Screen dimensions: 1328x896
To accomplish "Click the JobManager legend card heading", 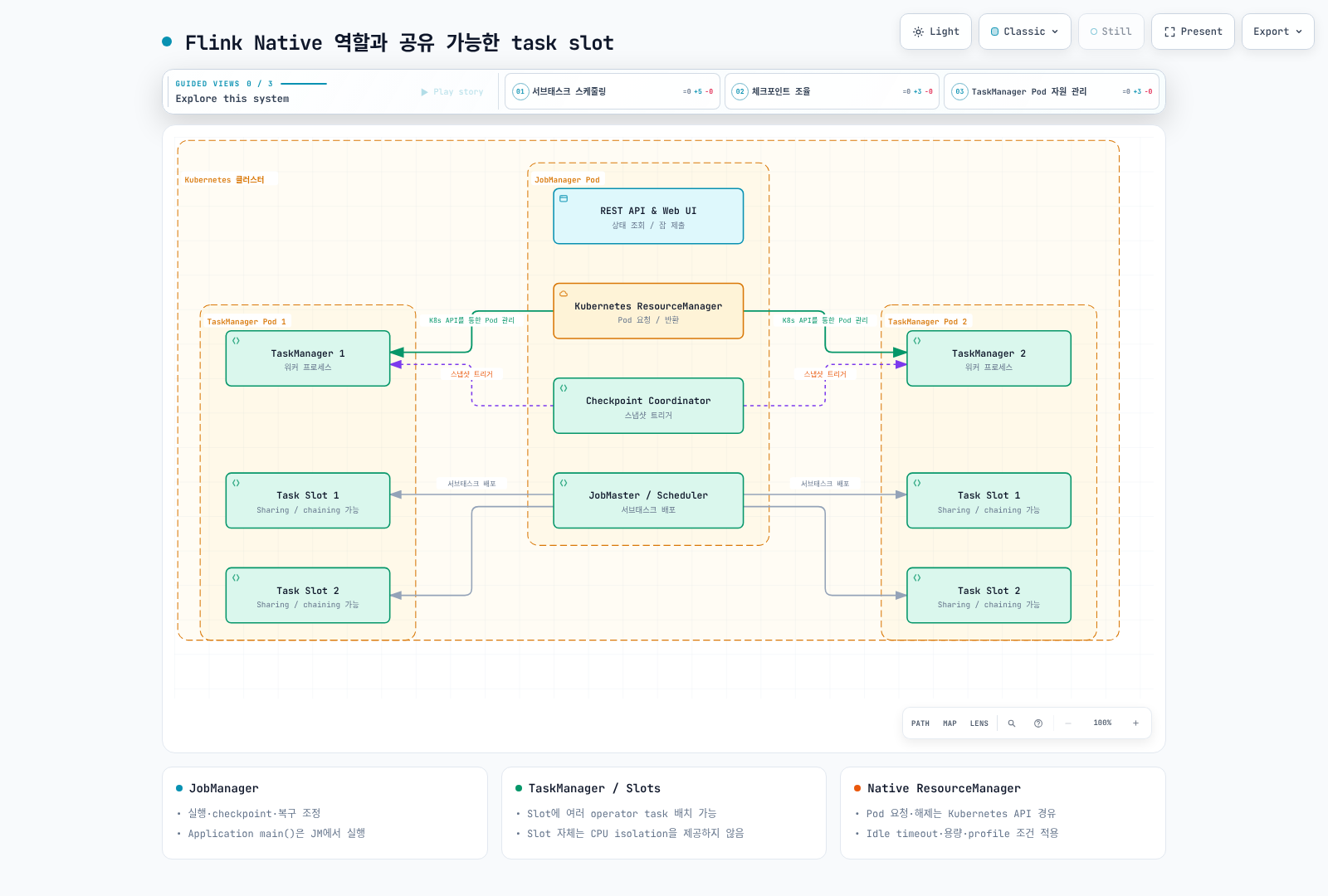I will 223,788.
